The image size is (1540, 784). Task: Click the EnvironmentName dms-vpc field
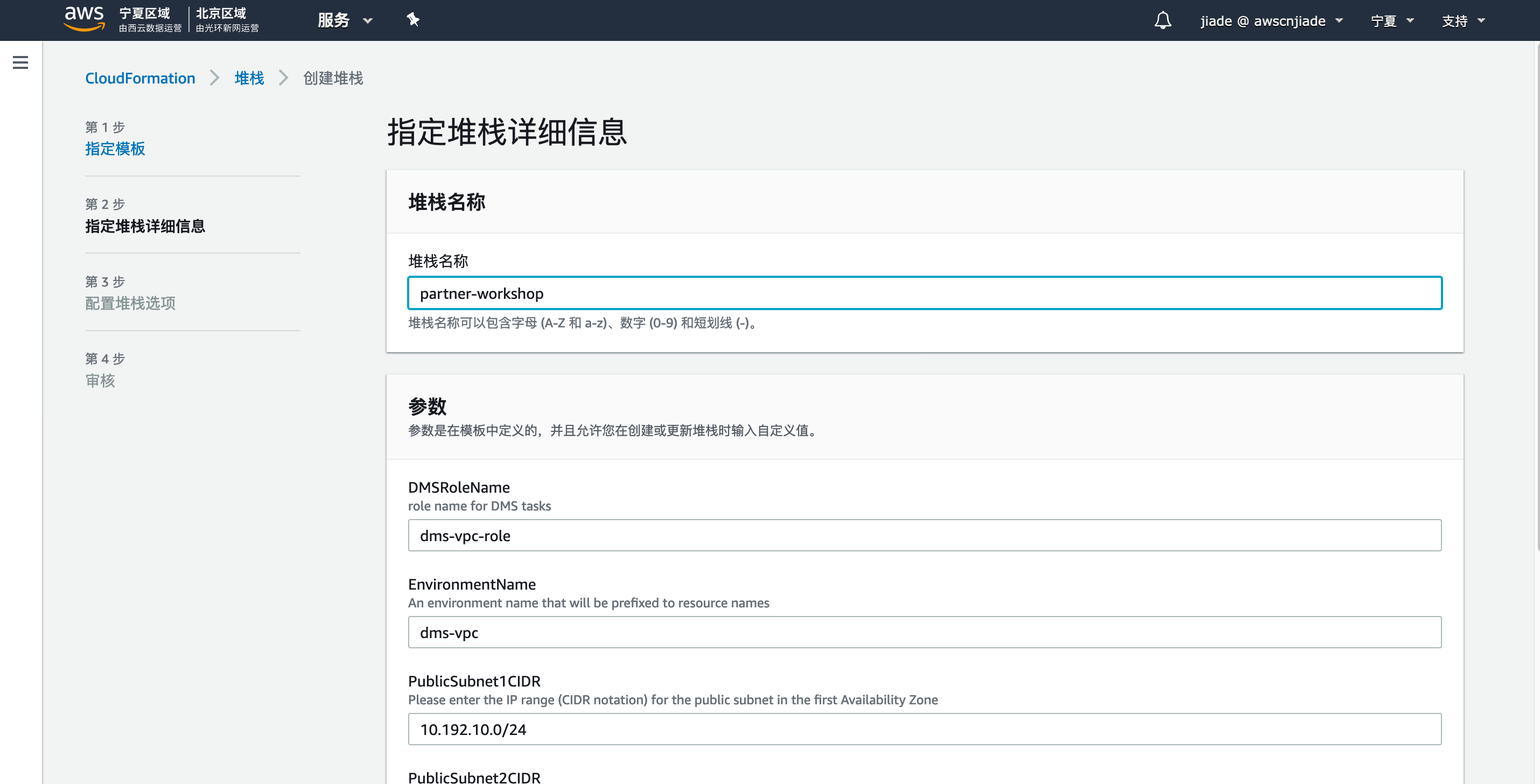[924, 632]
